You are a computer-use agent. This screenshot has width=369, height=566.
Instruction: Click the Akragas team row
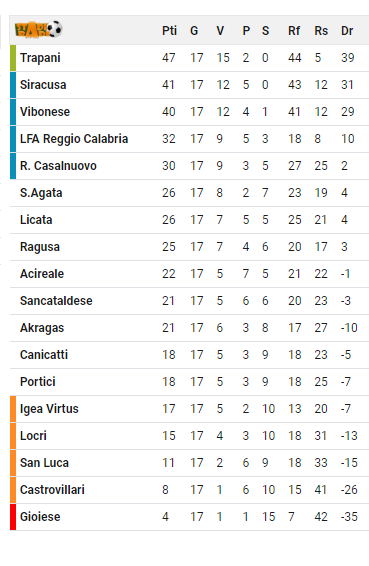coord(189,328)
